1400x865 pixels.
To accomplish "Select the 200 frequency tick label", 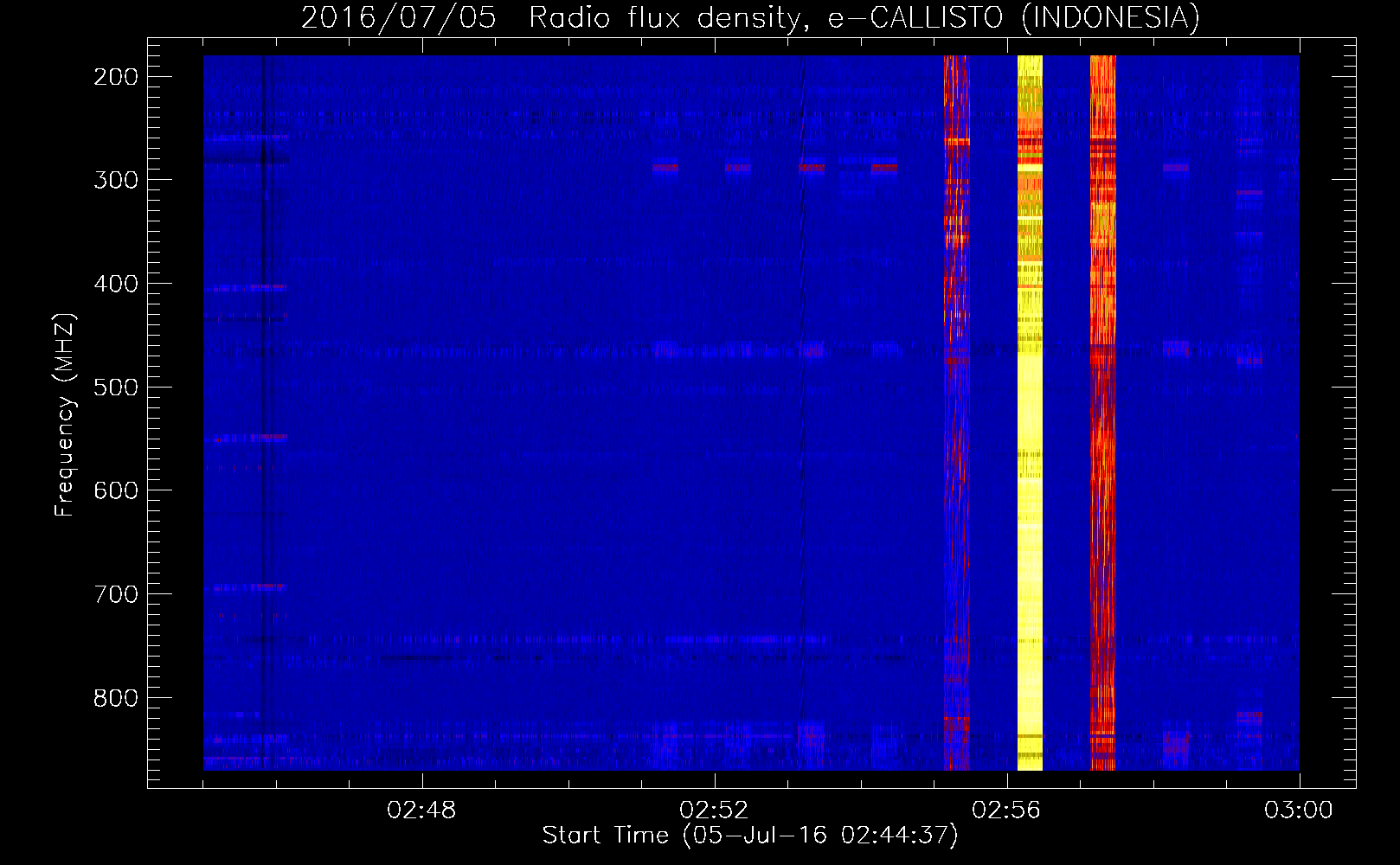I will 116,77.
